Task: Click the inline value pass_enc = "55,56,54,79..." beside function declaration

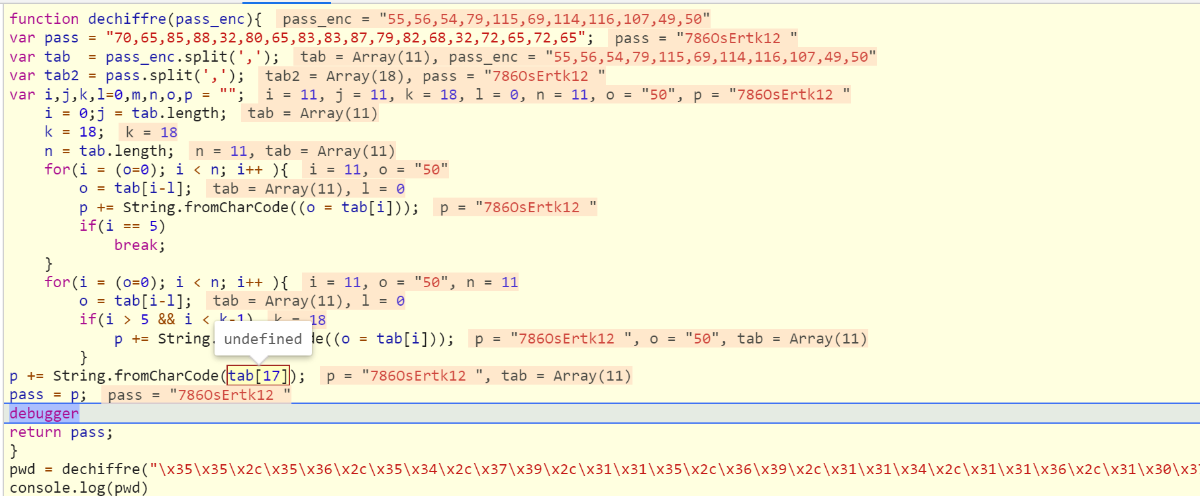Action: point(496,18)
